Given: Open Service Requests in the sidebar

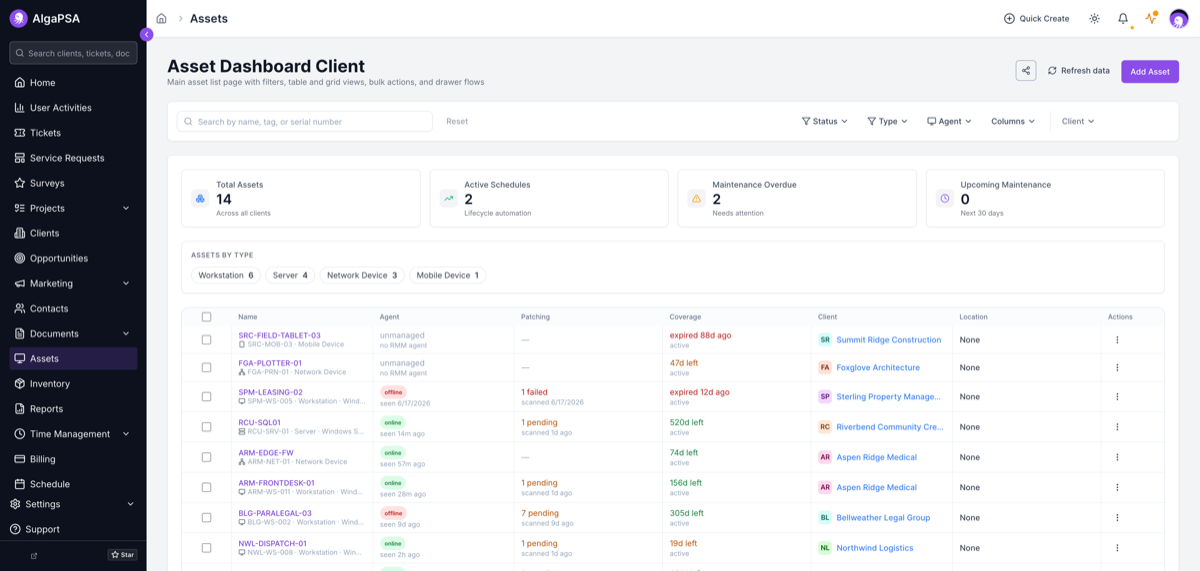Looking at the screenshot, I should pos(73,158).
